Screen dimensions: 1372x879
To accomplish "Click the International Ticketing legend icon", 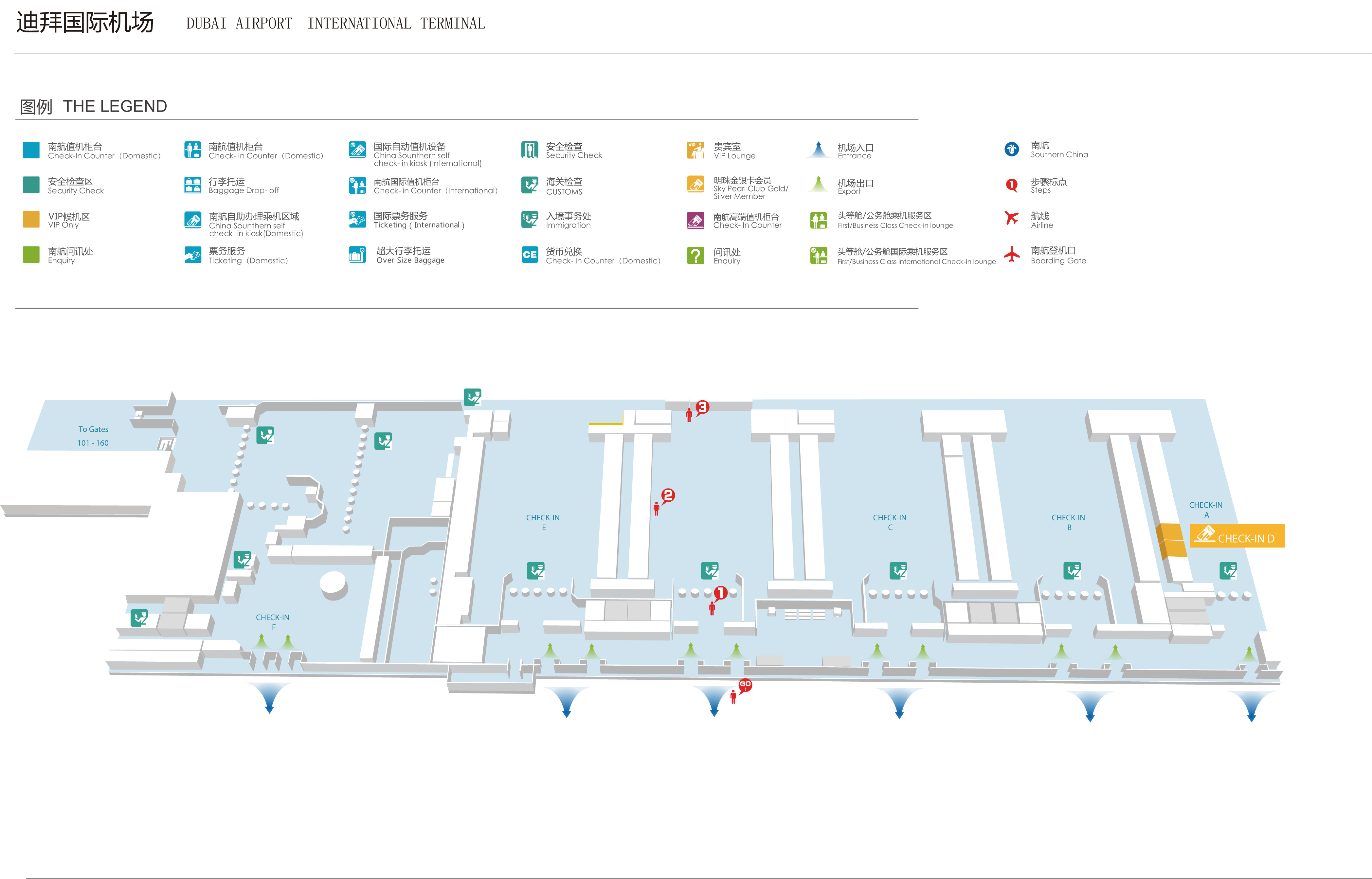I will pyautogui.click(x=357, y=220).
